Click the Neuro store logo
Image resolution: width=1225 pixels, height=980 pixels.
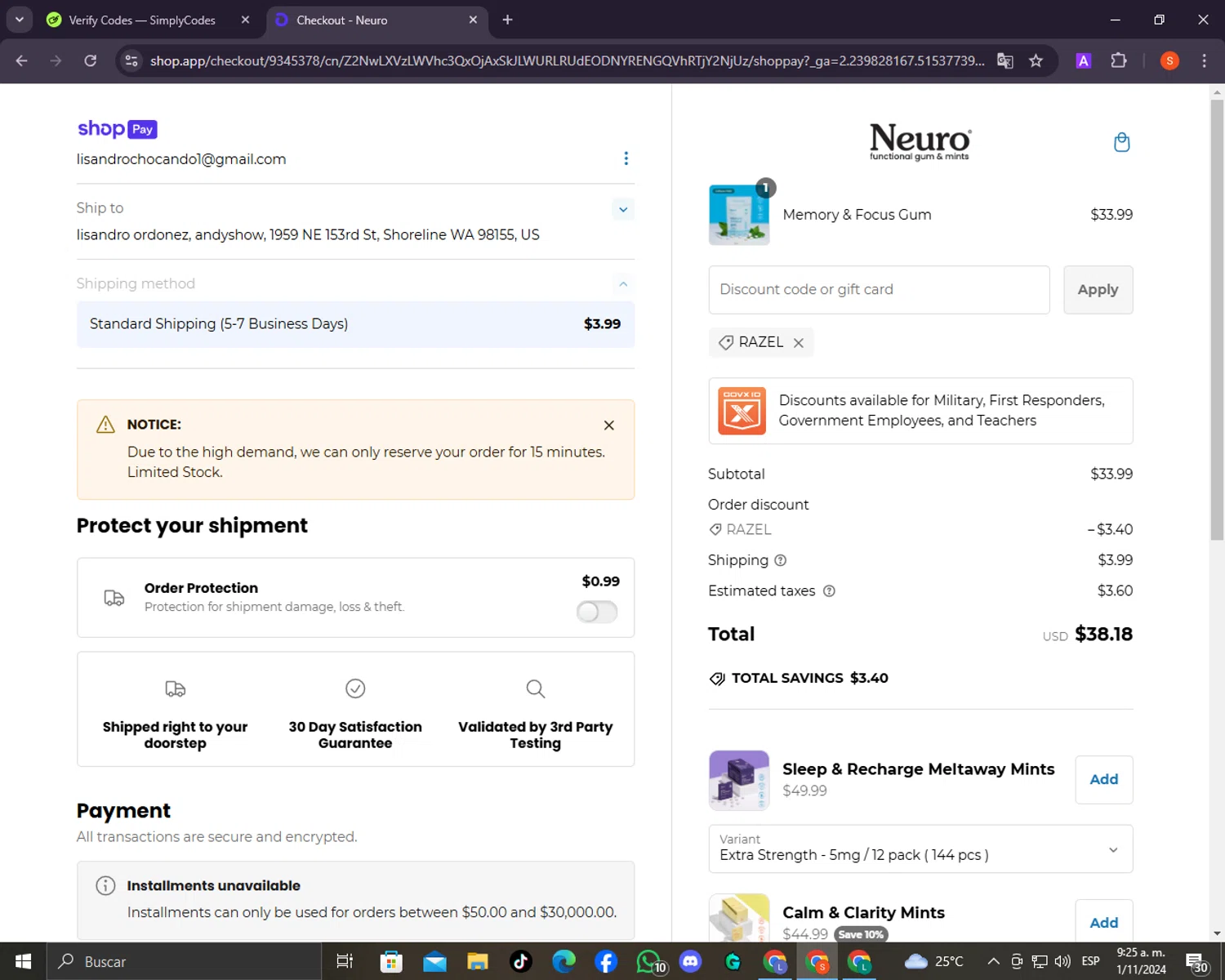pyautogui.click(x=920, y=141)
